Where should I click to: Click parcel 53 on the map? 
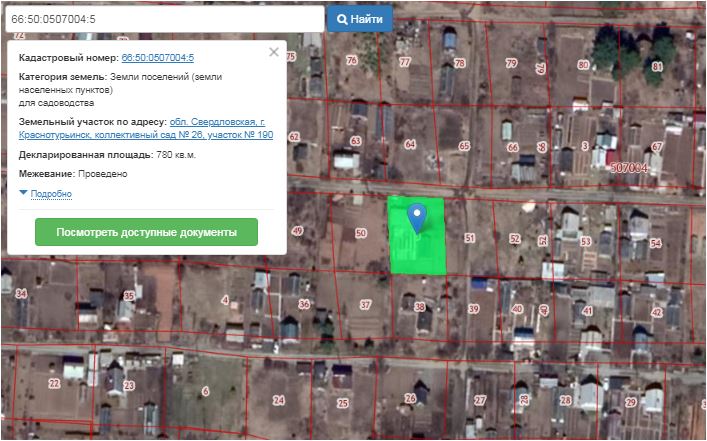point(586,241)
